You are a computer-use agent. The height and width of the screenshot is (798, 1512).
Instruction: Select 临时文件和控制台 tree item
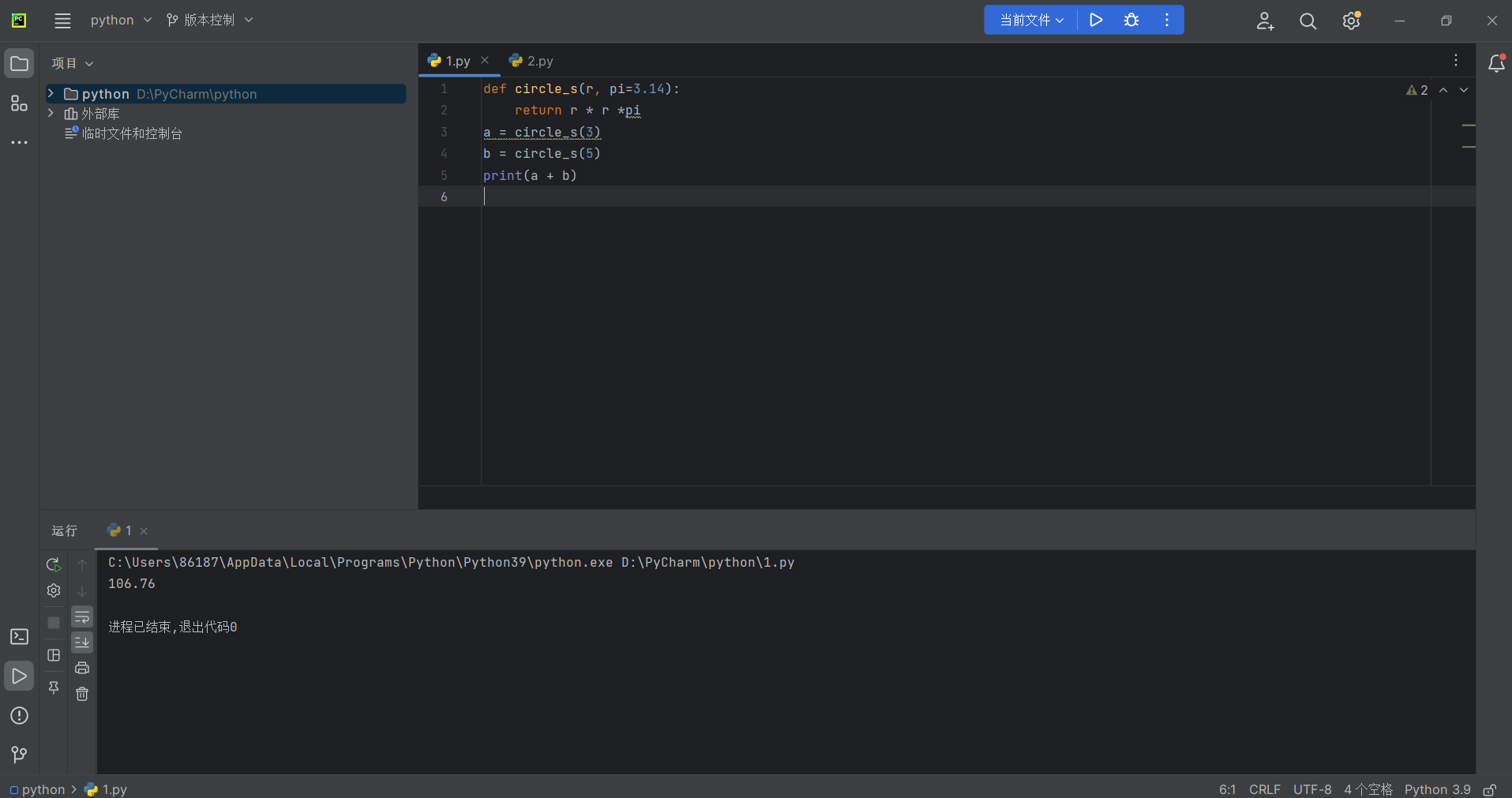point(124,133)
